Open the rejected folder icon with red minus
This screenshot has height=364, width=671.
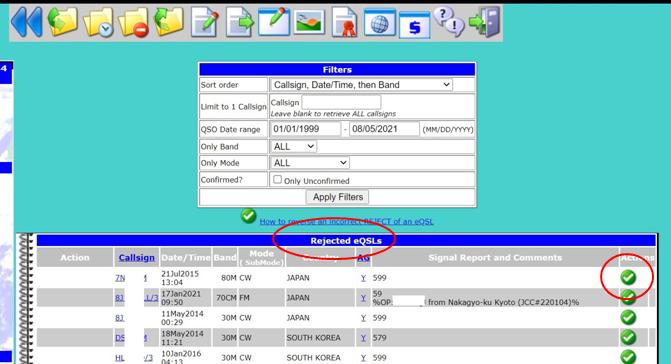point(134,22)
